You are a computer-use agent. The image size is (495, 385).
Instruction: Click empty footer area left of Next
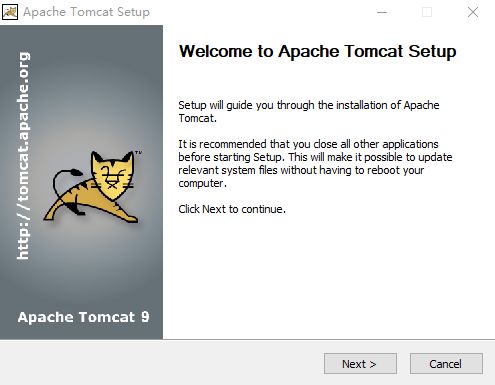[x=160, y=363]
